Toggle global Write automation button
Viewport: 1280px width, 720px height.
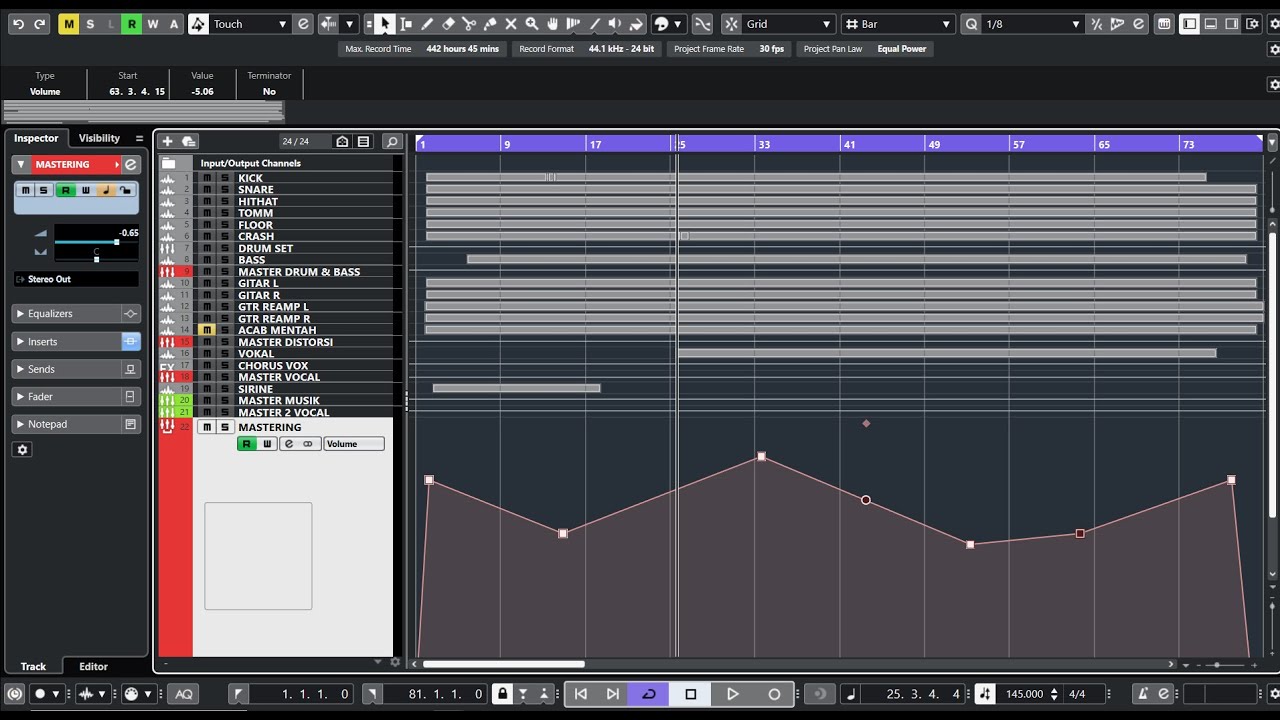(152, 24)
